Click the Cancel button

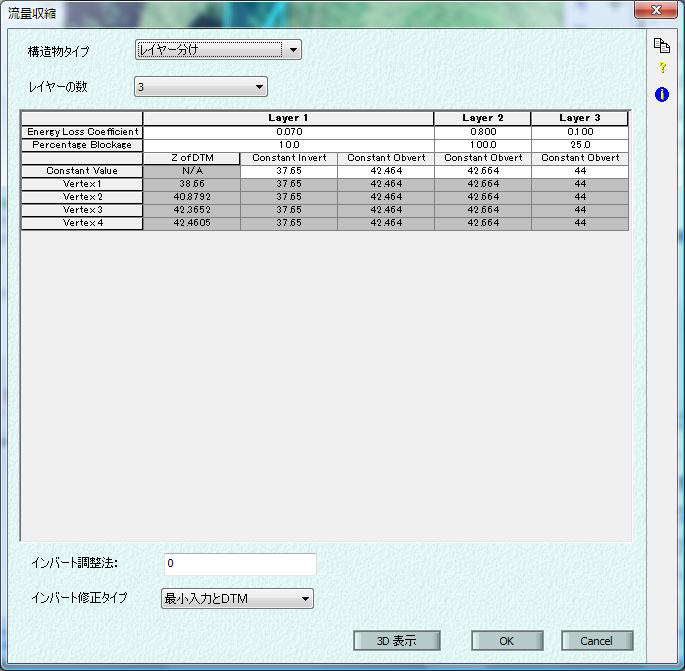[x=597, y=641]
